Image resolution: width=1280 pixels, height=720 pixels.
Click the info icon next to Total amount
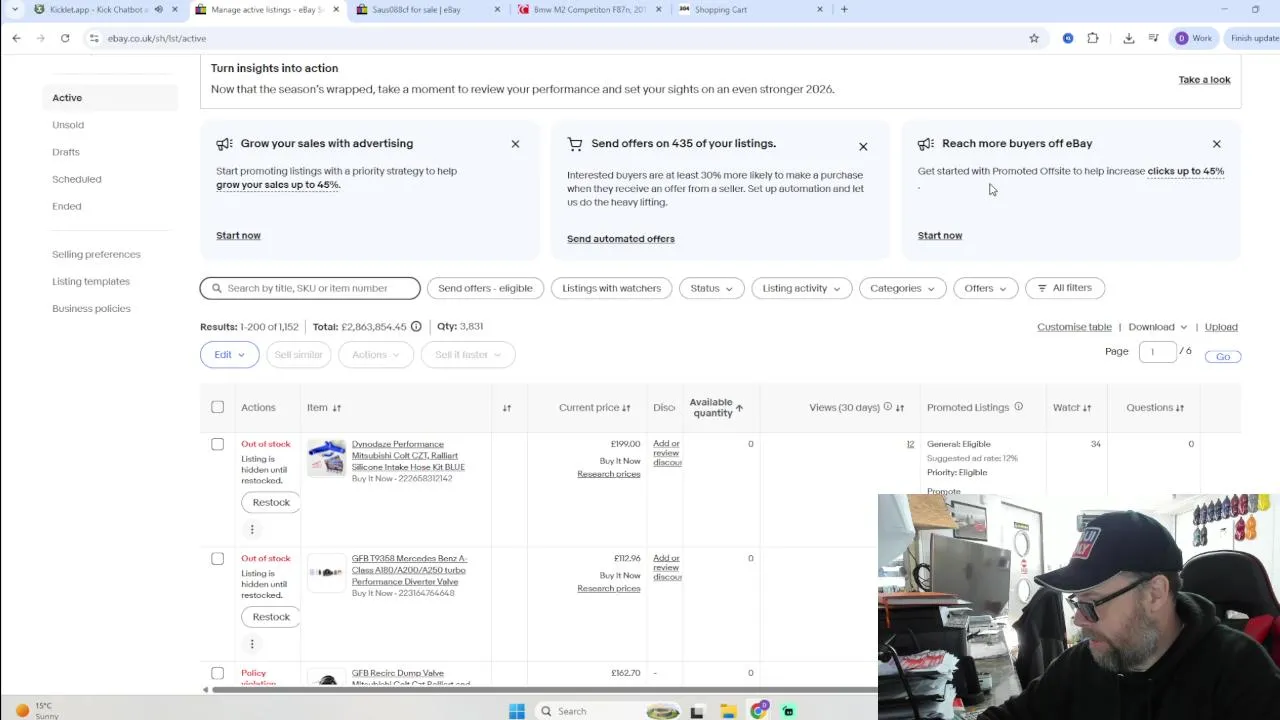click(x=416, y=326)
